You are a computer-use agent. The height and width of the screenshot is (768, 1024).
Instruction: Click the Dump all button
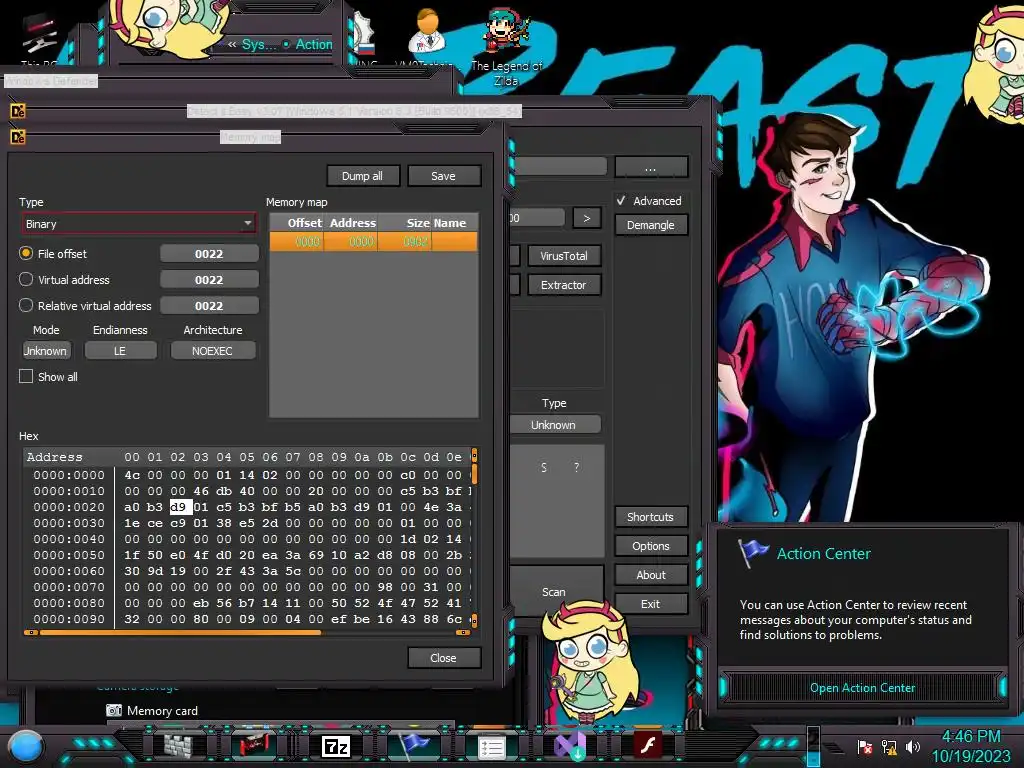(x=362, y=176)
